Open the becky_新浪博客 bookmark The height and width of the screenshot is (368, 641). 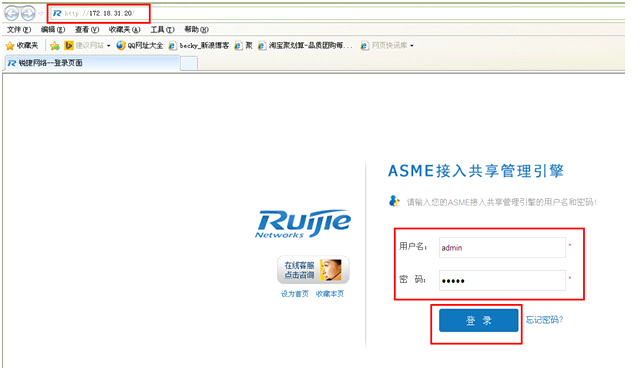(x=199, y=45)
